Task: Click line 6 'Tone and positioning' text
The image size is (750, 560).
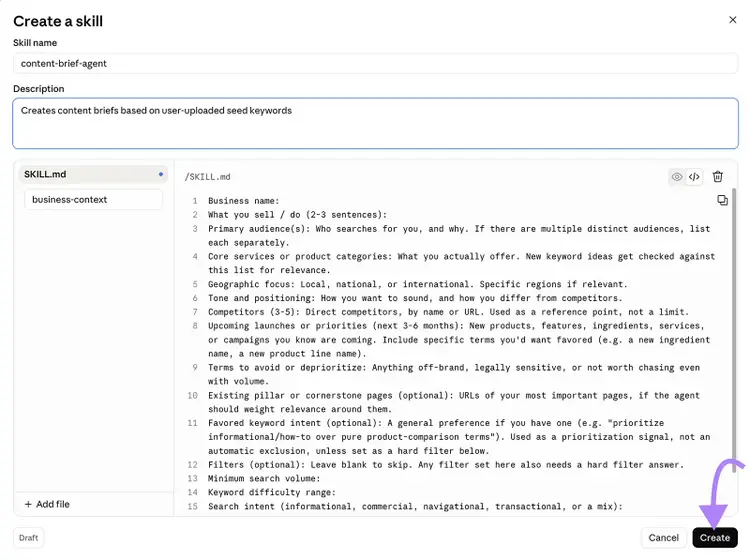Action: pyautogui.click(x=261, y=298)
